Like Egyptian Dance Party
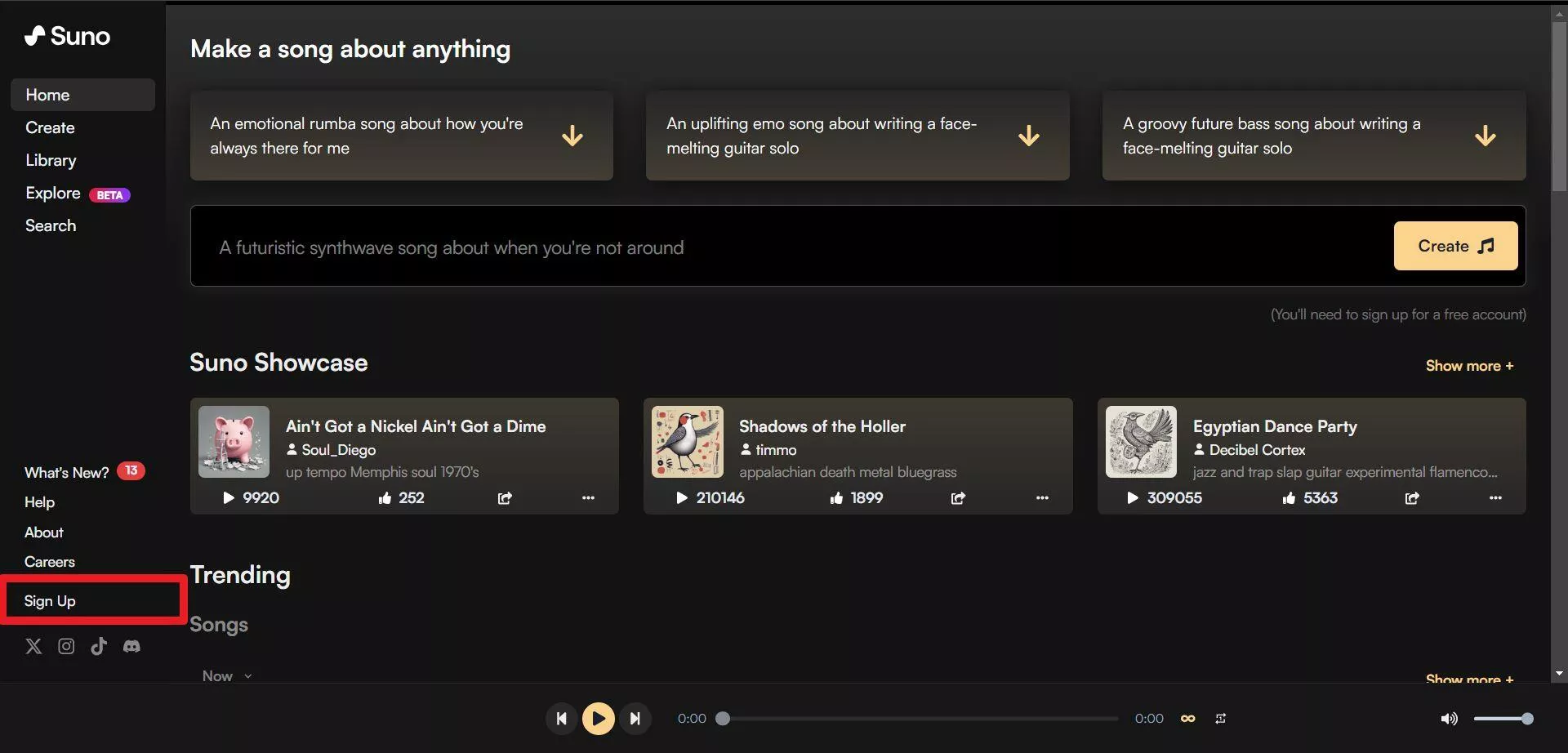The width and height of the screenshot is (1568, 753). point(1289,498)
